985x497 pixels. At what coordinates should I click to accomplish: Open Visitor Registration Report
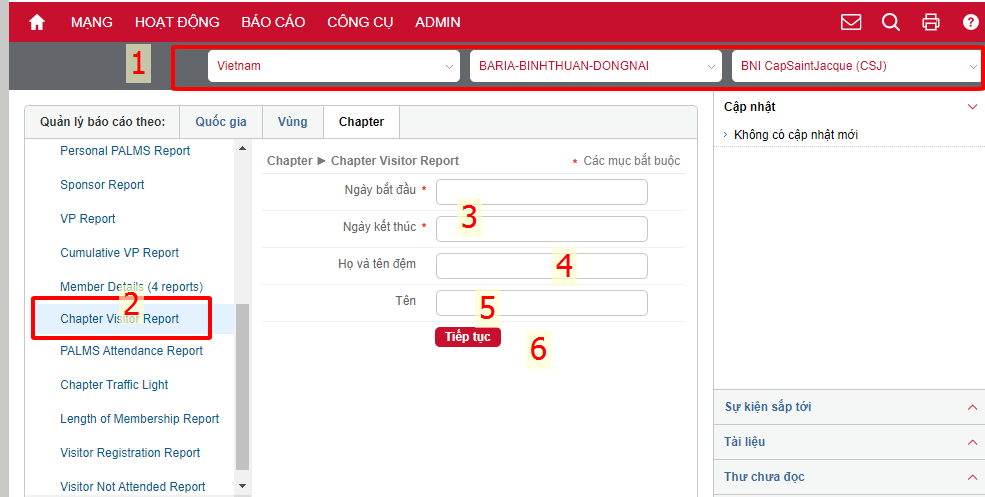point(130,452)
